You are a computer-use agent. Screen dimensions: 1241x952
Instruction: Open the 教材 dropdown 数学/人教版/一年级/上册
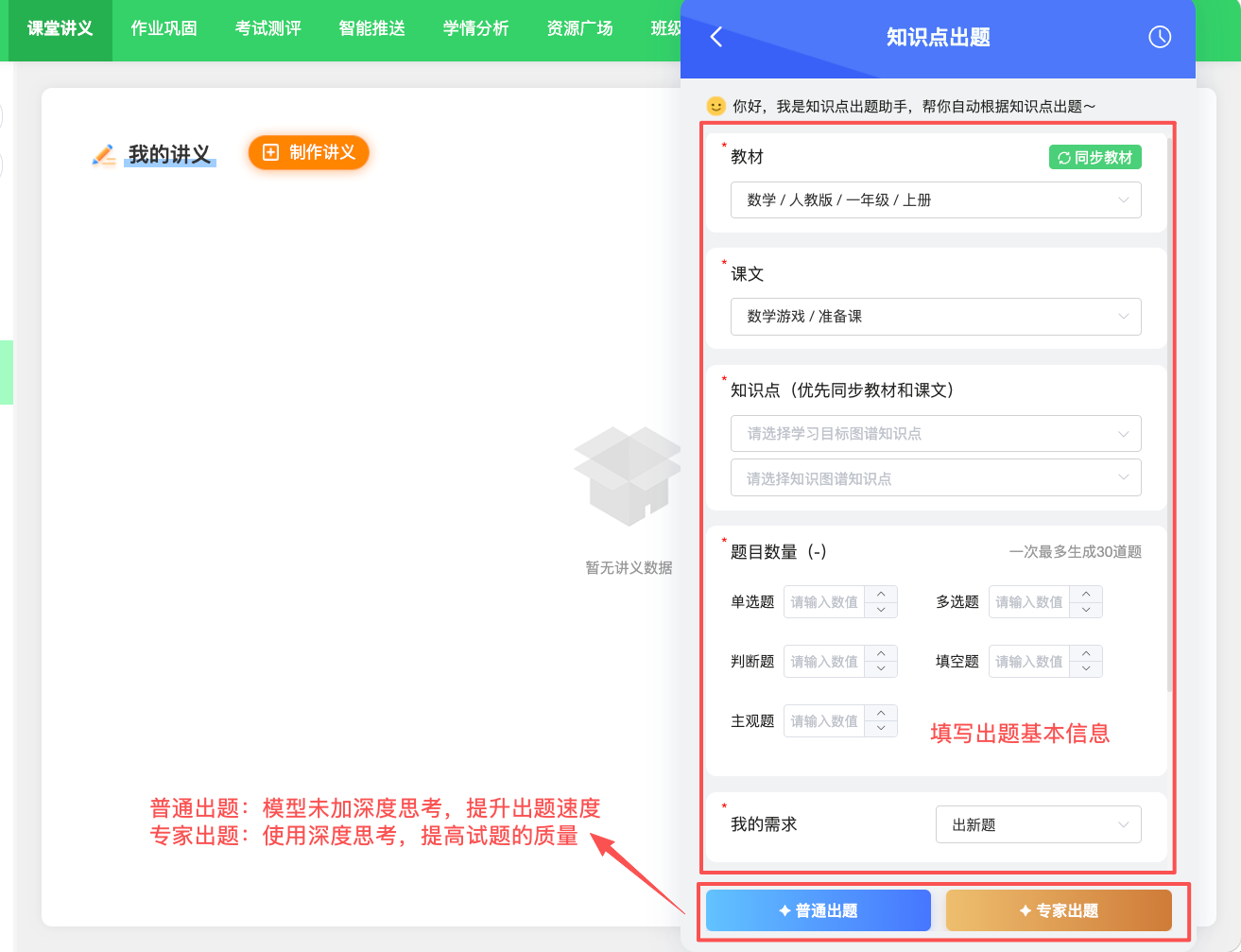tap(936, 200)
